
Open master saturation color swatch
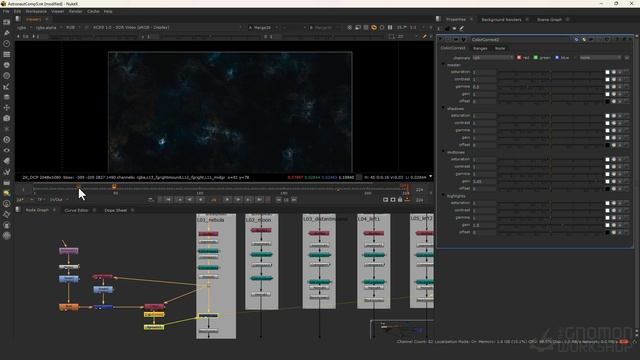tap(607, 72)
